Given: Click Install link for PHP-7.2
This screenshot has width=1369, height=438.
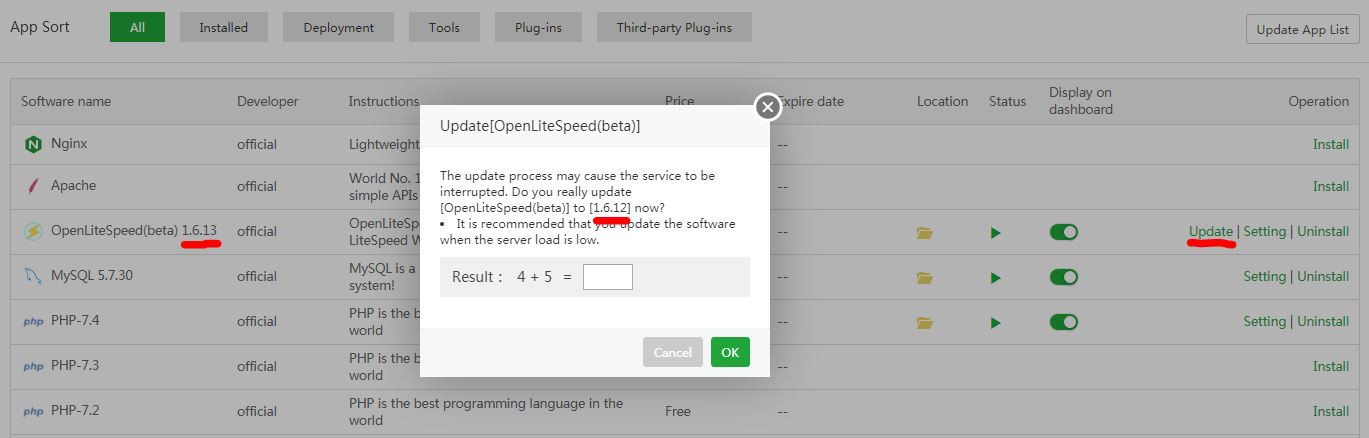Looking at the screenshot, I should (x=1331, y=411).
